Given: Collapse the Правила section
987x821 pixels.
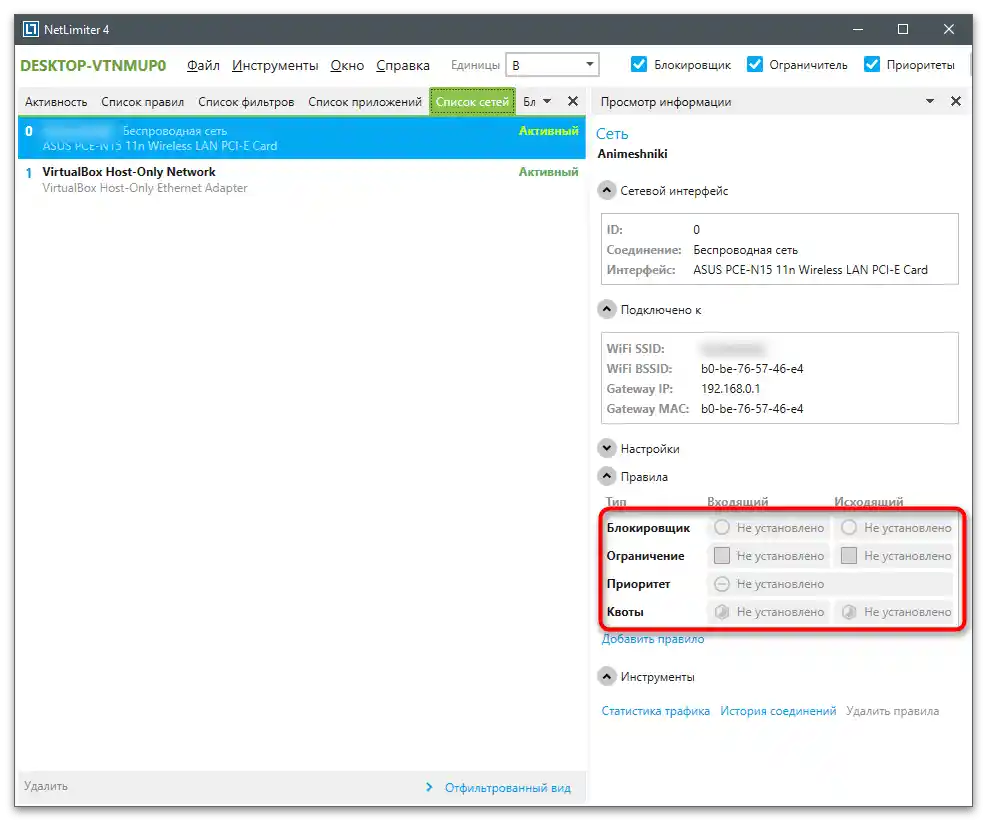Looking at the screenshot, I should [x=606, y=476].
